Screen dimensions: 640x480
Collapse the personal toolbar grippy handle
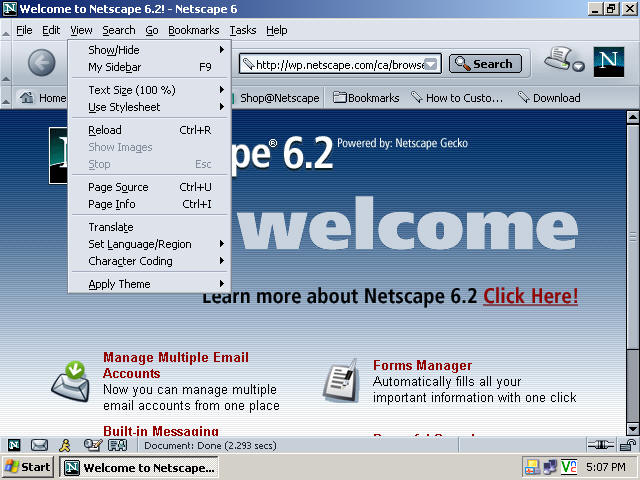pyautogui.click(x=6, y=98)
